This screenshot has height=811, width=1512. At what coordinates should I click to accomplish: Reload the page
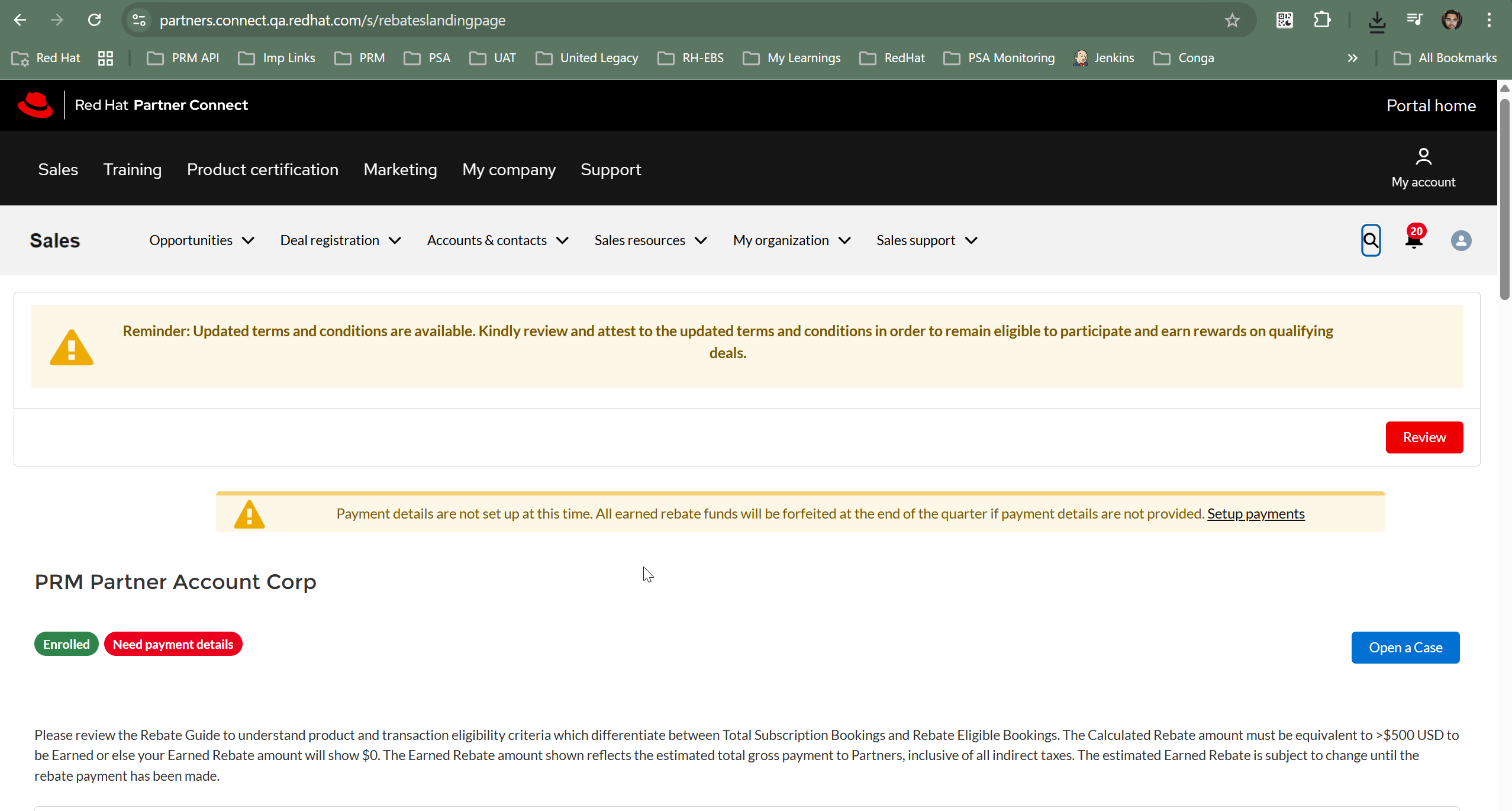pos(95,20)
